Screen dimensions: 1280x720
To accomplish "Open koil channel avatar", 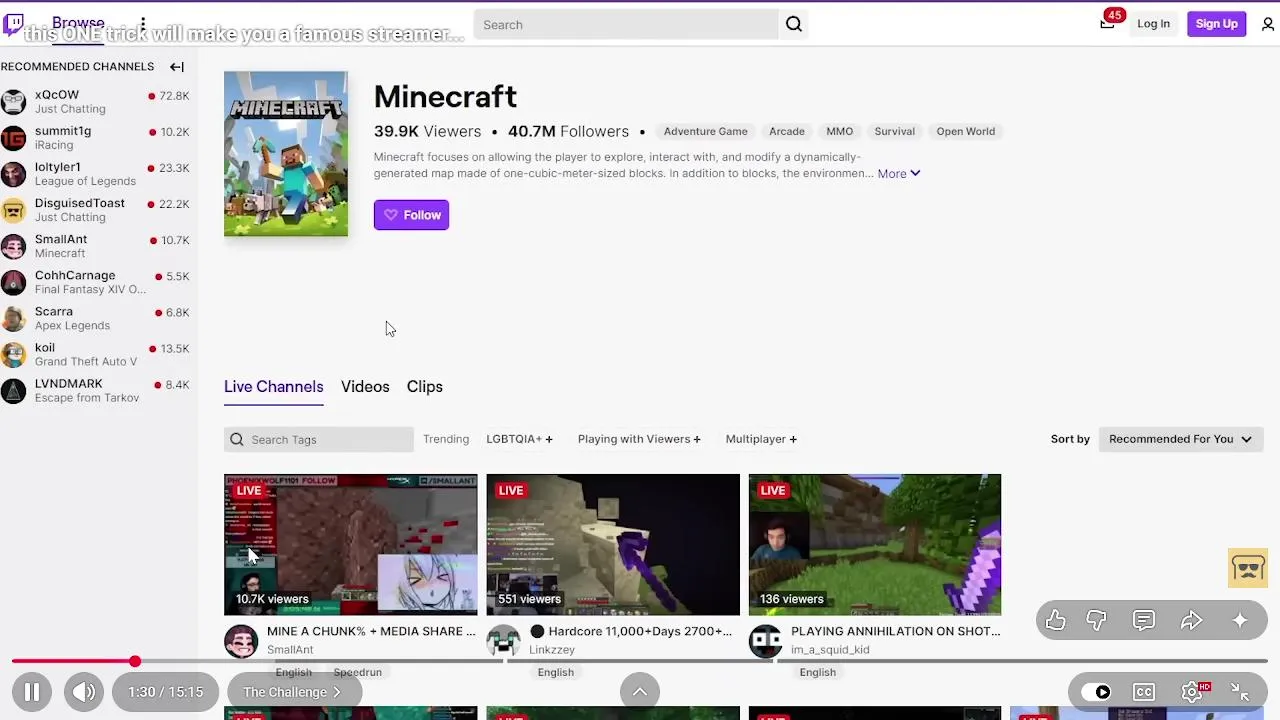I will coord(13,354).
